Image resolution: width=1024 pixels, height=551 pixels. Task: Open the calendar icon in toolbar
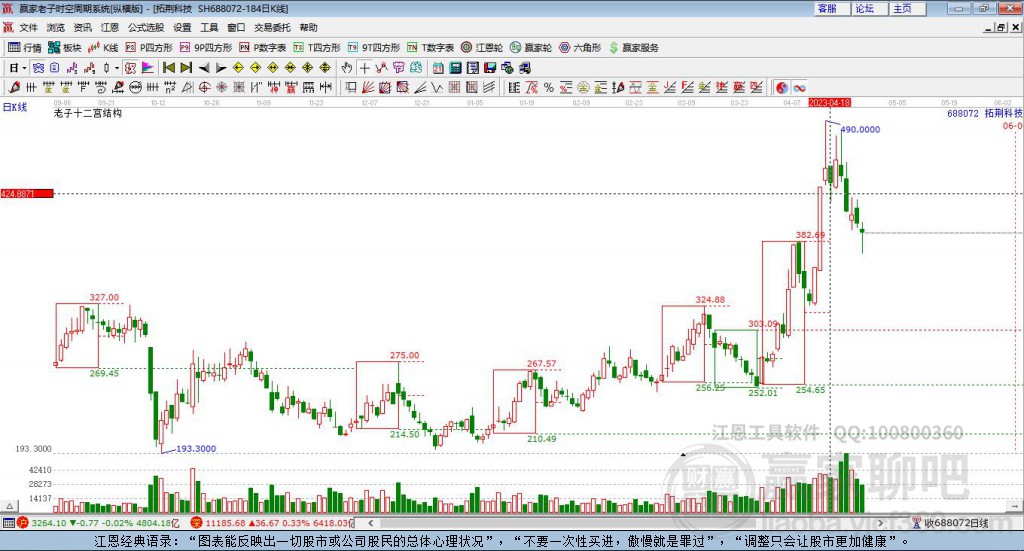pyautogui.click(x=438, y=68)
